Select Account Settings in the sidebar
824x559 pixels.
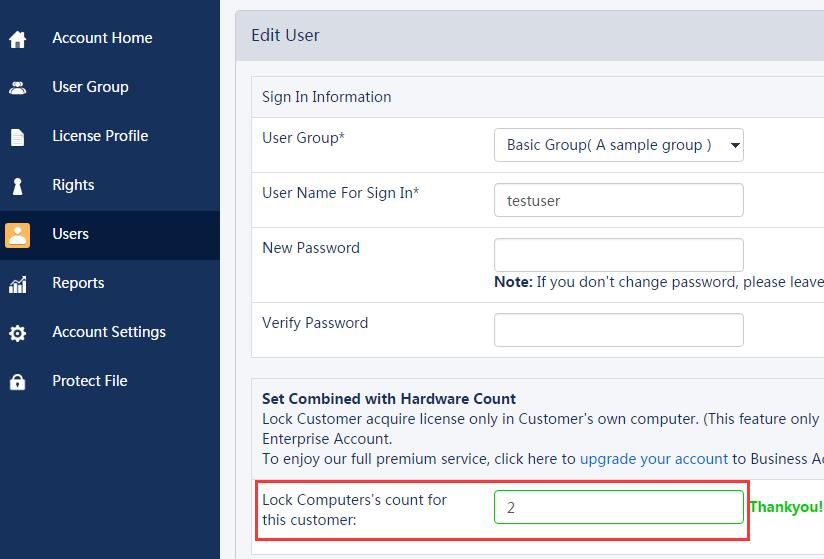109,332
